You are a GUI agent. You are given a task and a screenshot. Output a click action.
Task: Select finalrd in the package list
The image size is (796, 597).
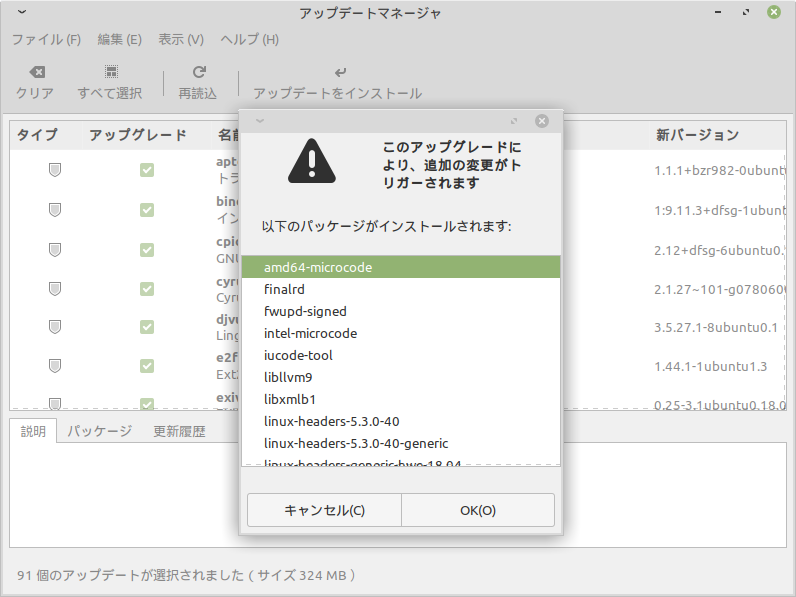(x=401, y=289)
